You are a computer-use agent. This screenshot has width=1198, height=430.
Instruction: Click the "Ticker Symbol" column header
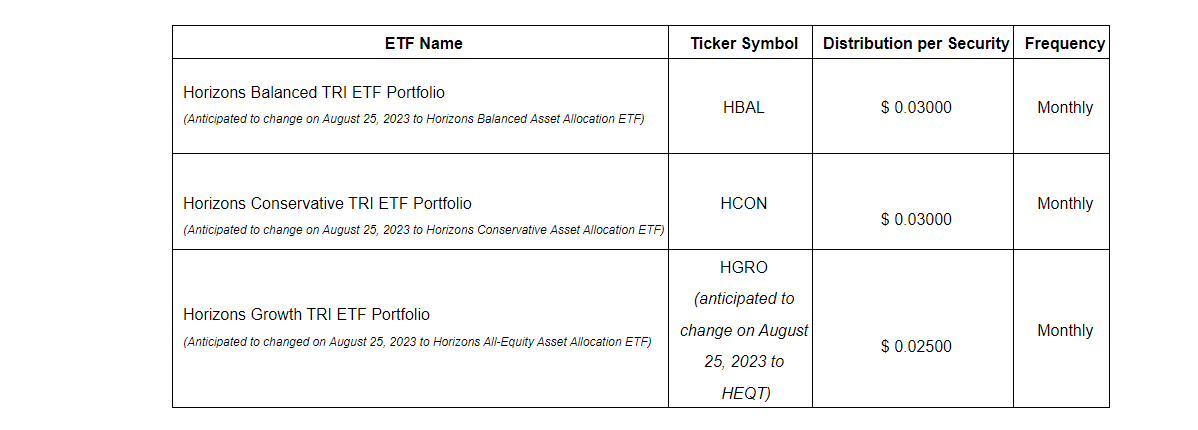tap(743, 43)
